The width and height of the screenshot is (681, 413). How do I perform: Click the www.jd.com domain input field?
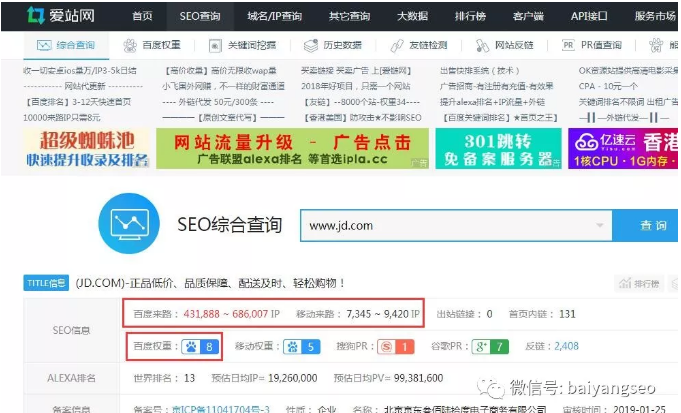point(455,225)
